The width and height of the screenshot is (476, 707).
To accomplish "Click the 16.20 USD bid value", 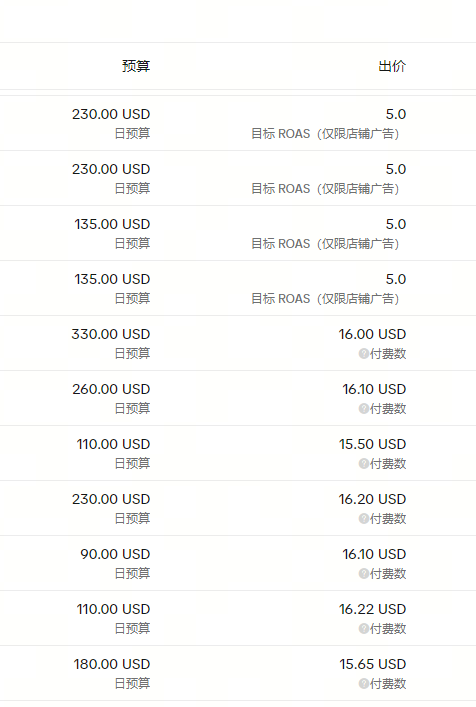I will click(372, 499).
